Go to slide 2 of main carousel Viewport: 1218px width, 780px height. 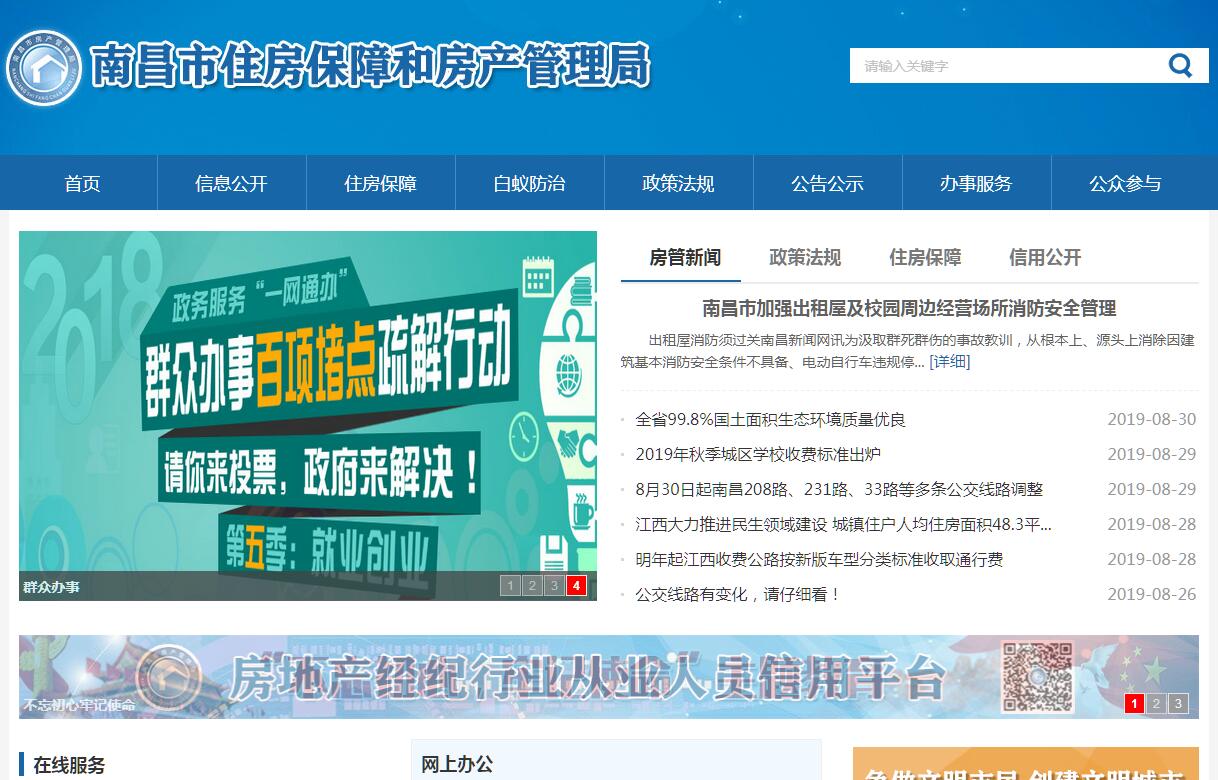tap(532, 586)
